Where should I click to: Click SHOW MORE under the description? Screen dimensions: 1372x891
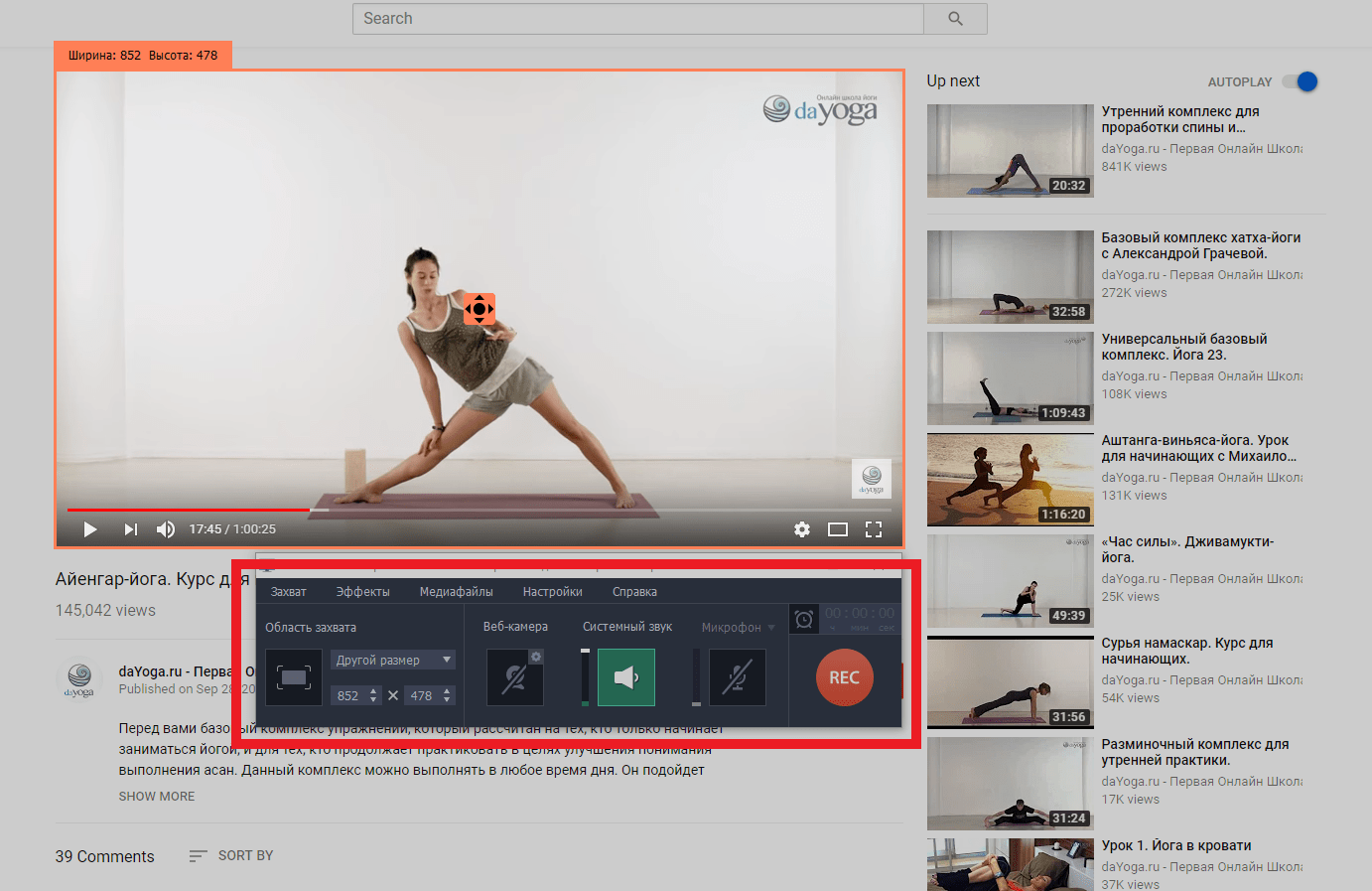pyautogui.click(x=157, y=797)
